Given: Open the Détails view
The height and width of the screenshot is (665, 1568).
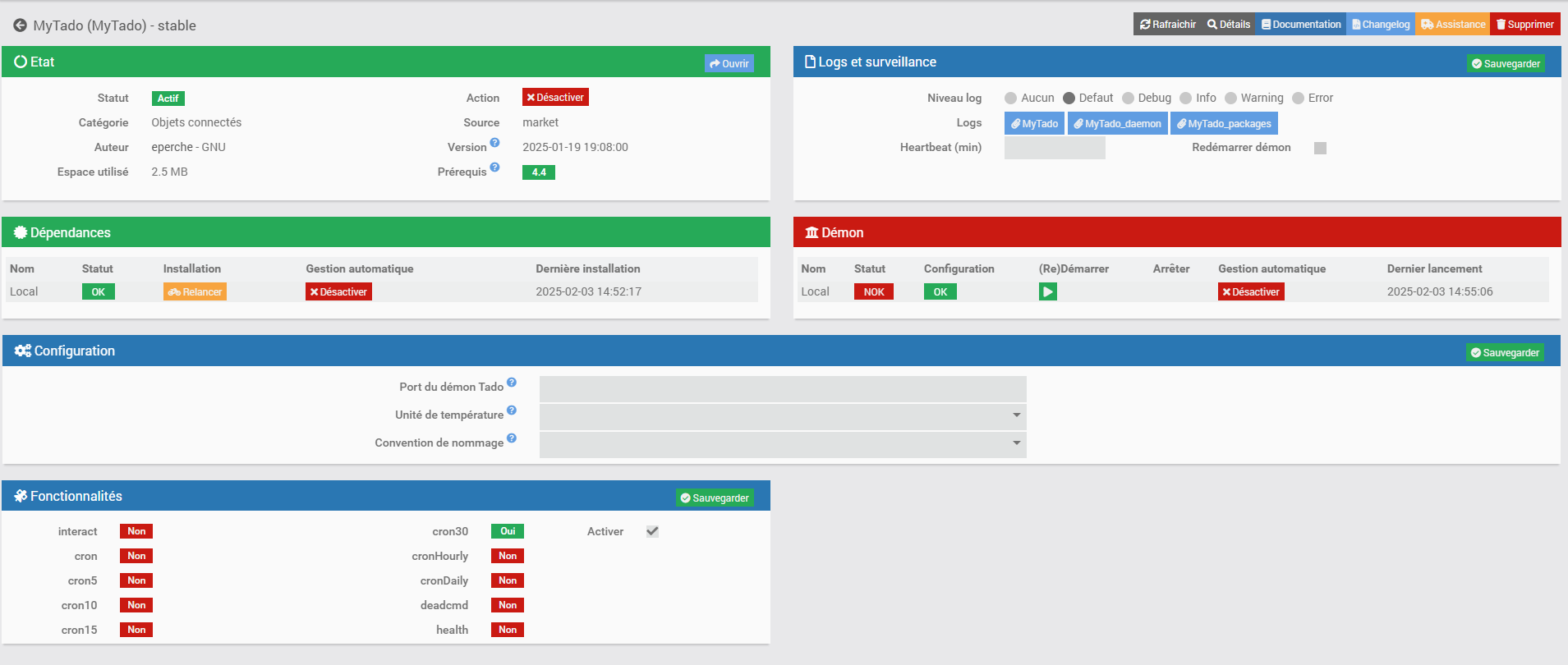Looking at the screenshot, I should tap(1228, 25).
